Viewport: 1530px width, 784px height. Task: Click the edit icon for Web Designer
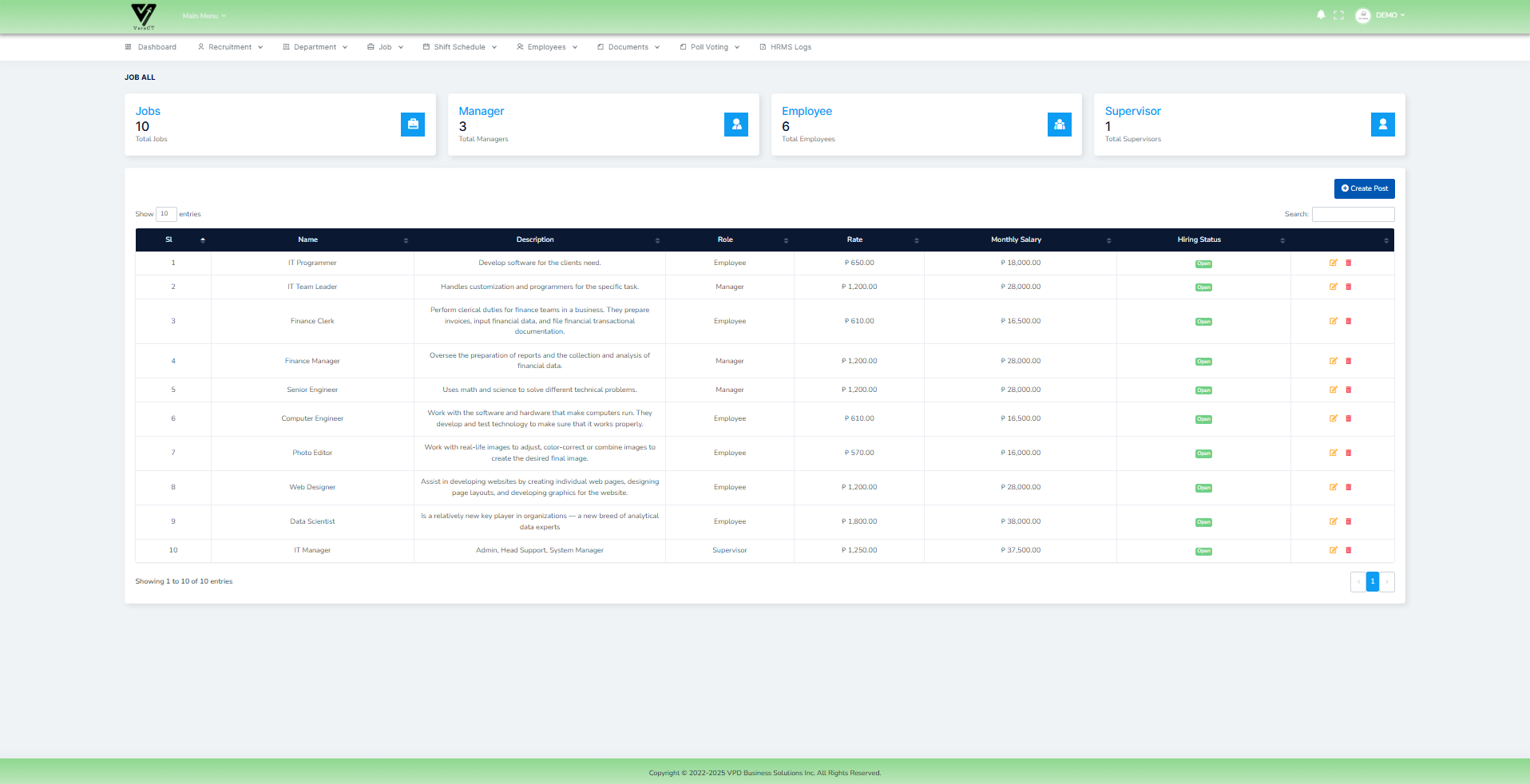click(1333, 487)
